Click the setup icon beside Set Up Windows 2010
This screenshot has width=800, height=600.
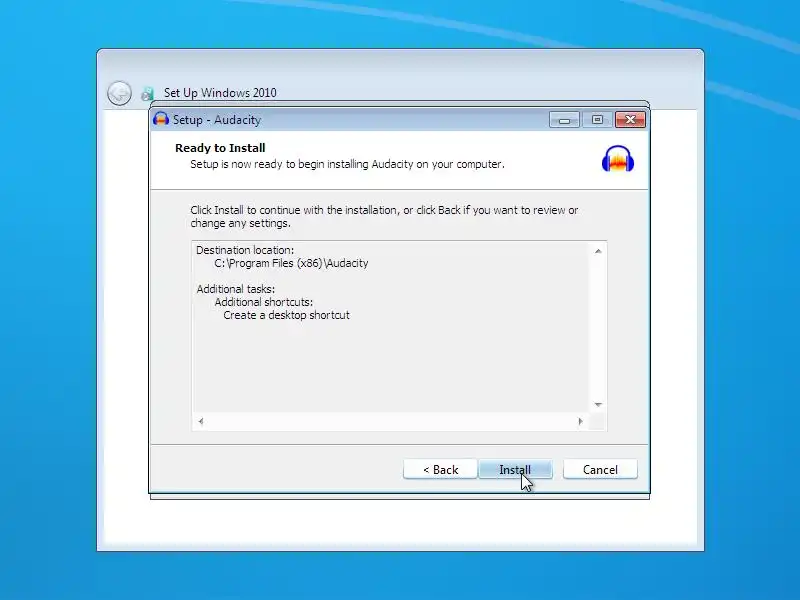point(147,94)
